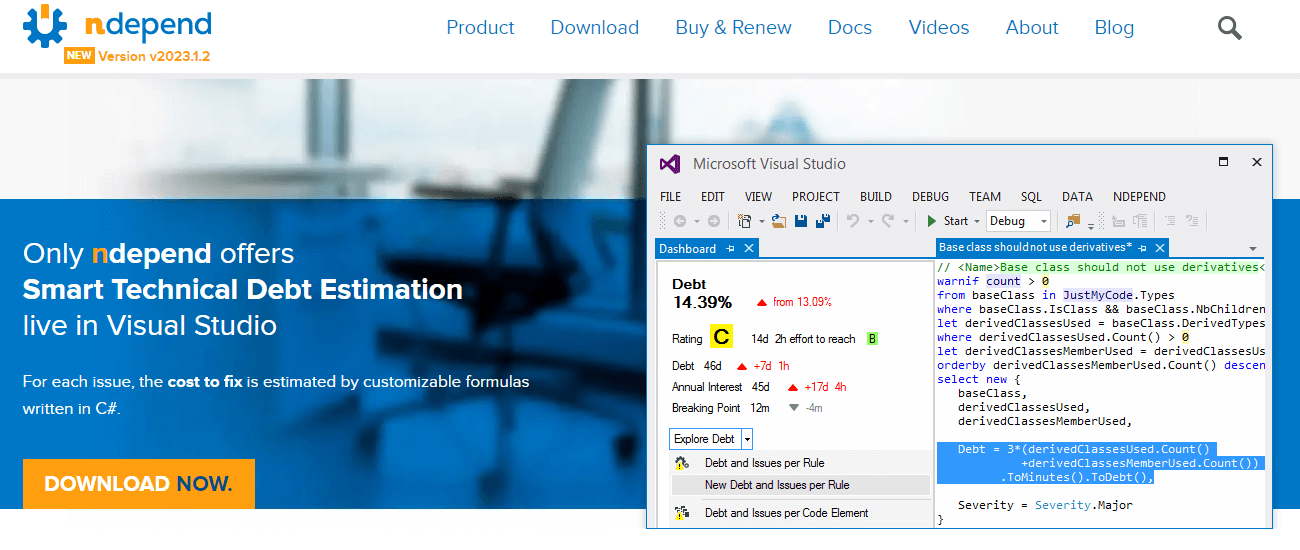Close the Base class rule tab
The height and width of the screenshot is (550, 1300).
[x=1160, y=249]
